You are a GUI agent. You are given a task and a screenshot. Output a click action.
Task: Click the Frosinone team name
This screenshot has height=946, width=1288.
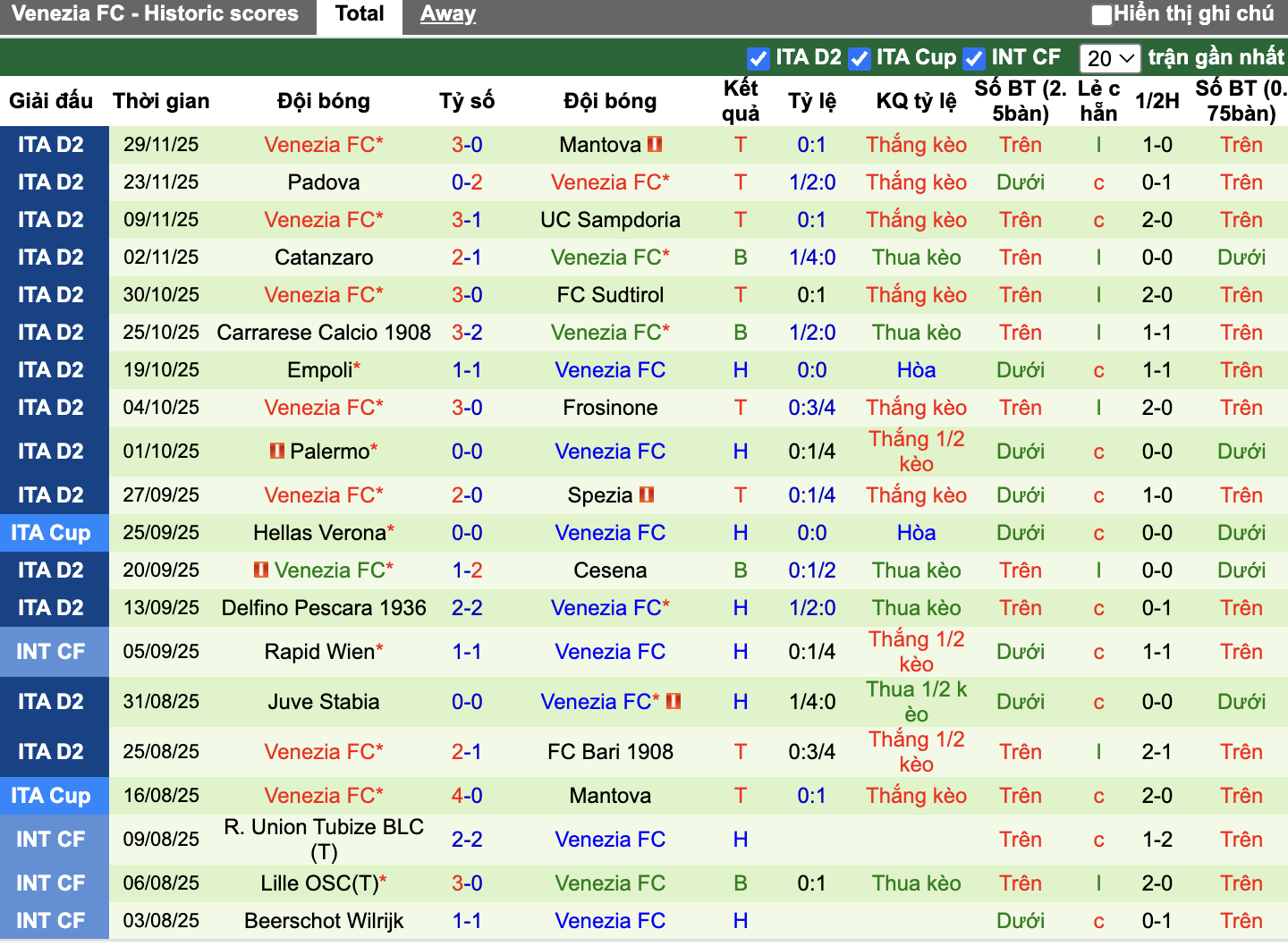(x=610, y=408)
